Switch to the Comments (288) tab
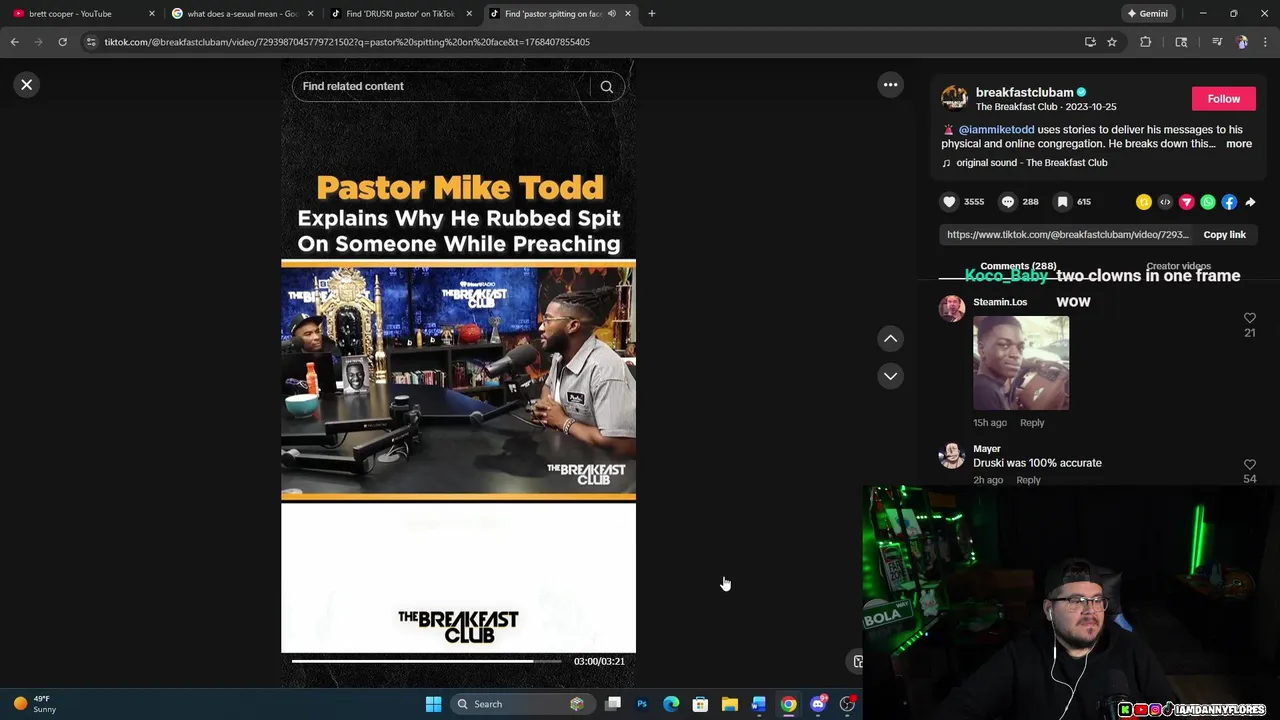This screenshot has height=720, width=1280. (1018, 266)
